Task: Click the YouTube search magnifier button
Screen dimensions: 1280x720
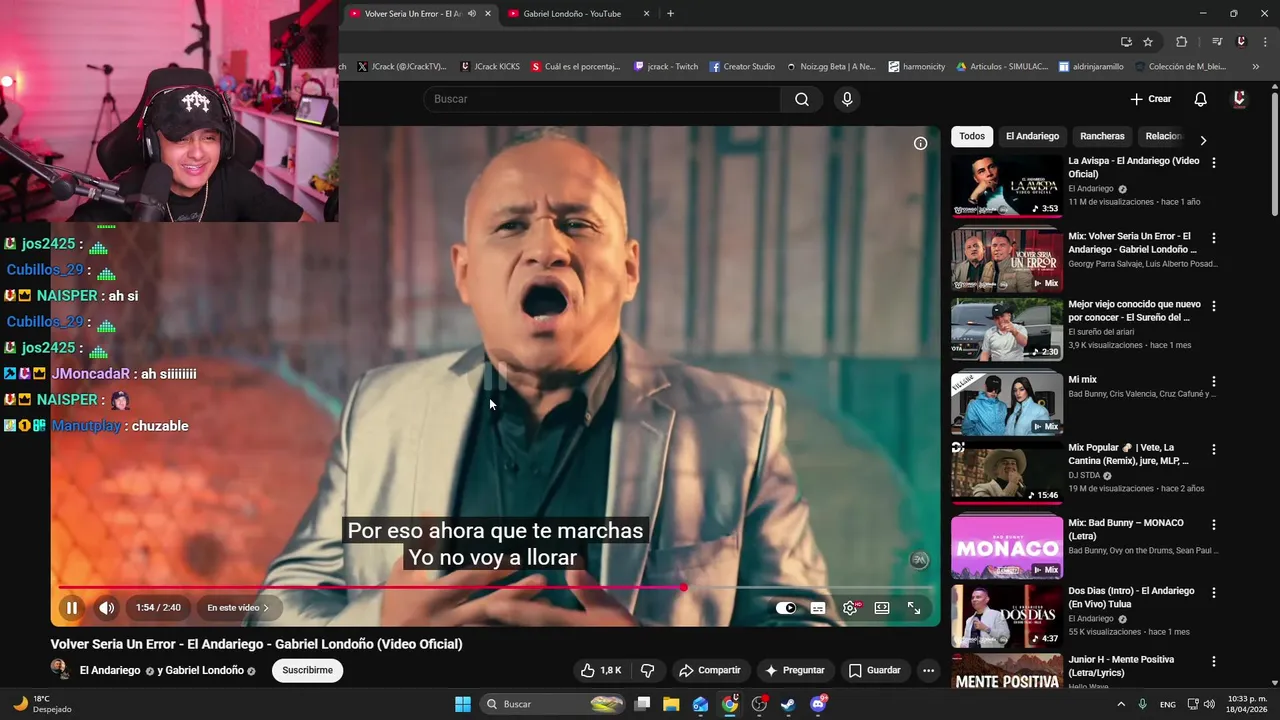Action: point(802,99)
